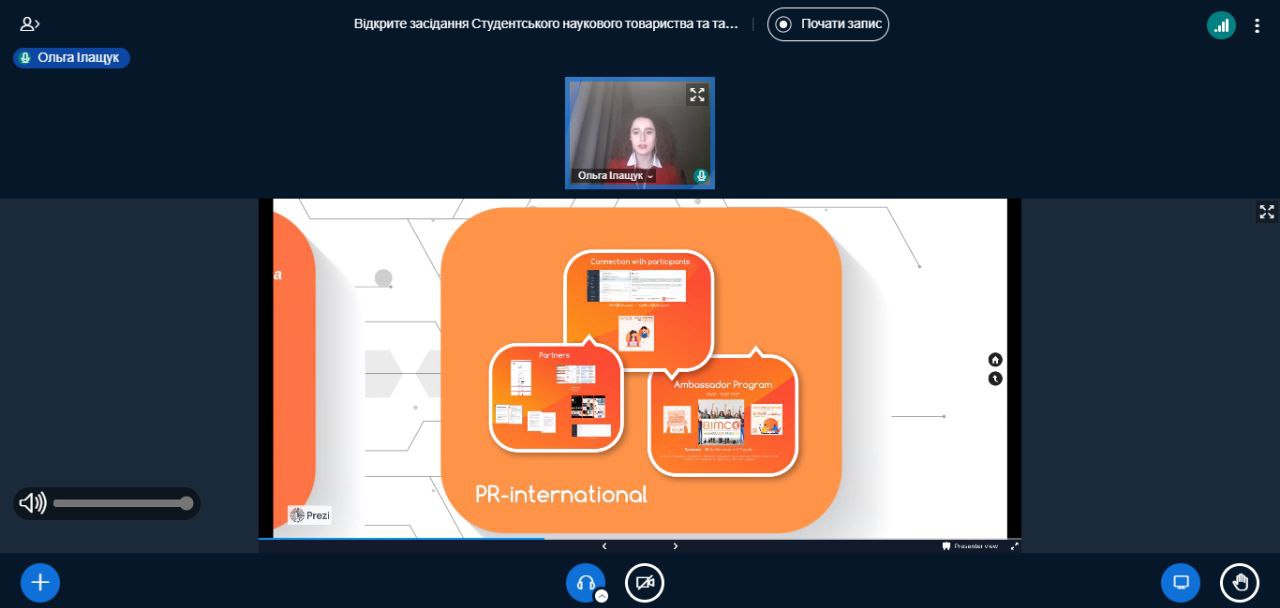
Task: Mute the volume speaker icon
Action: 33,503
